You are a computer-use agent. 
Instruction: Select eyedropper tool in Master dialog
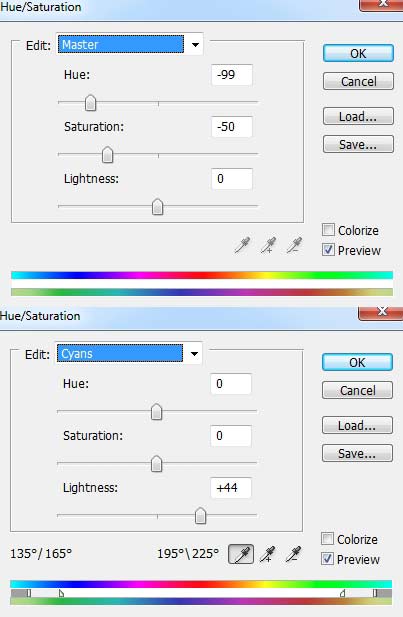pos(242,245)
